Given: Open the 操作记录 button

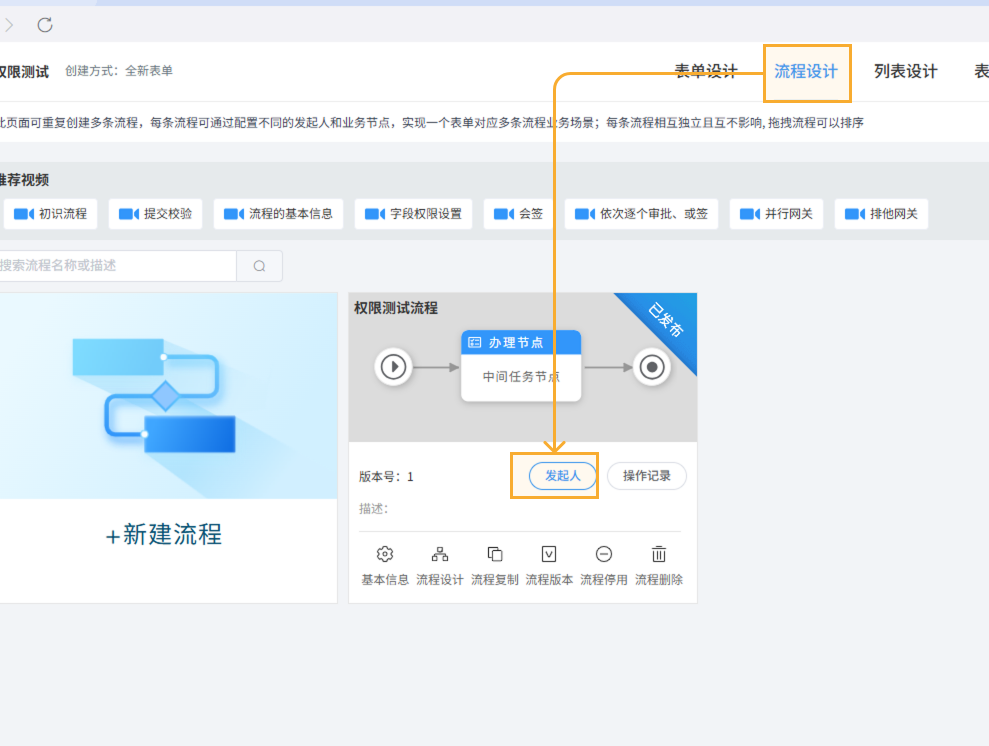Looking at the screenshot, I should coord(647,475).
